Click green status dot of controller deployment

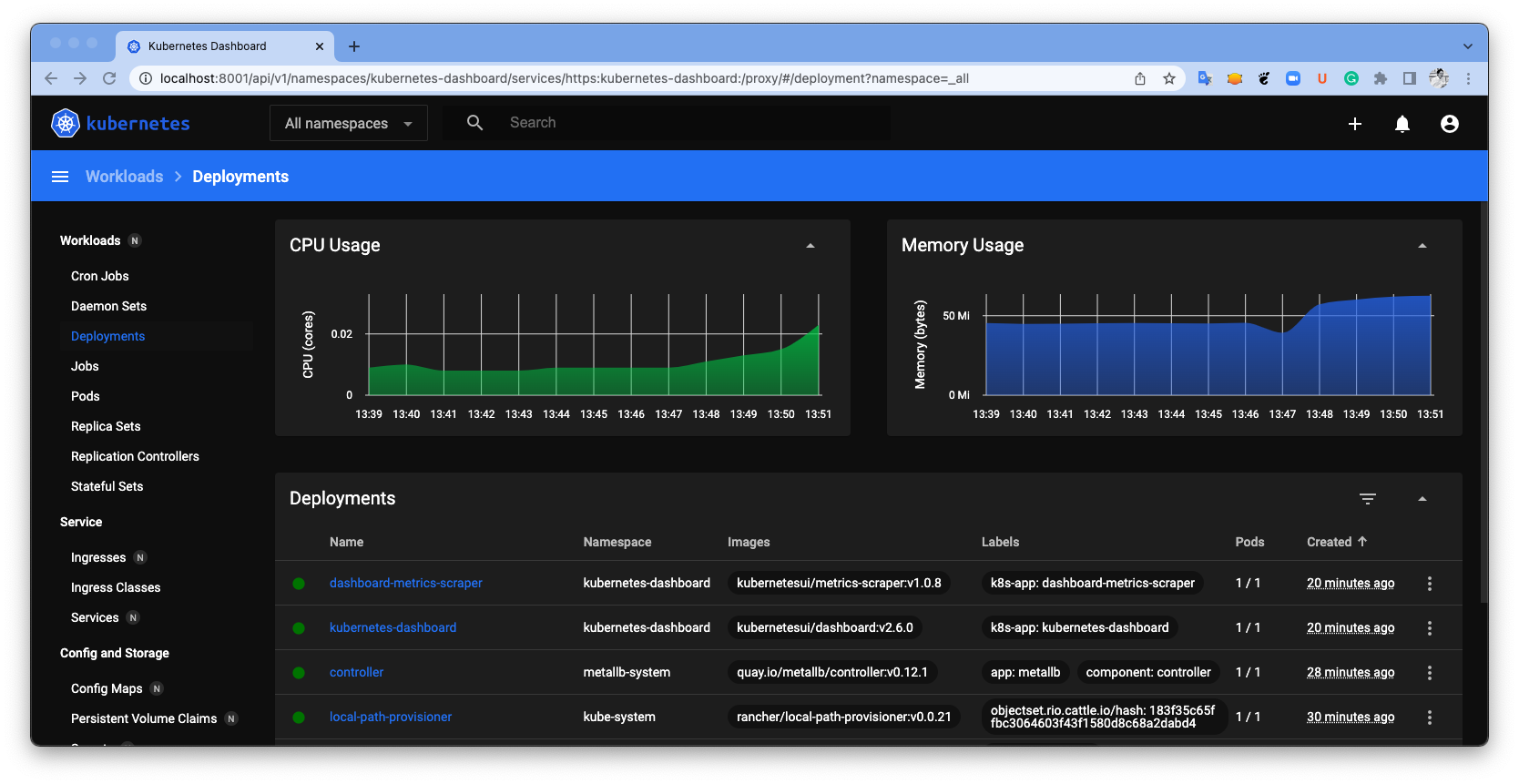pos(299,673)
